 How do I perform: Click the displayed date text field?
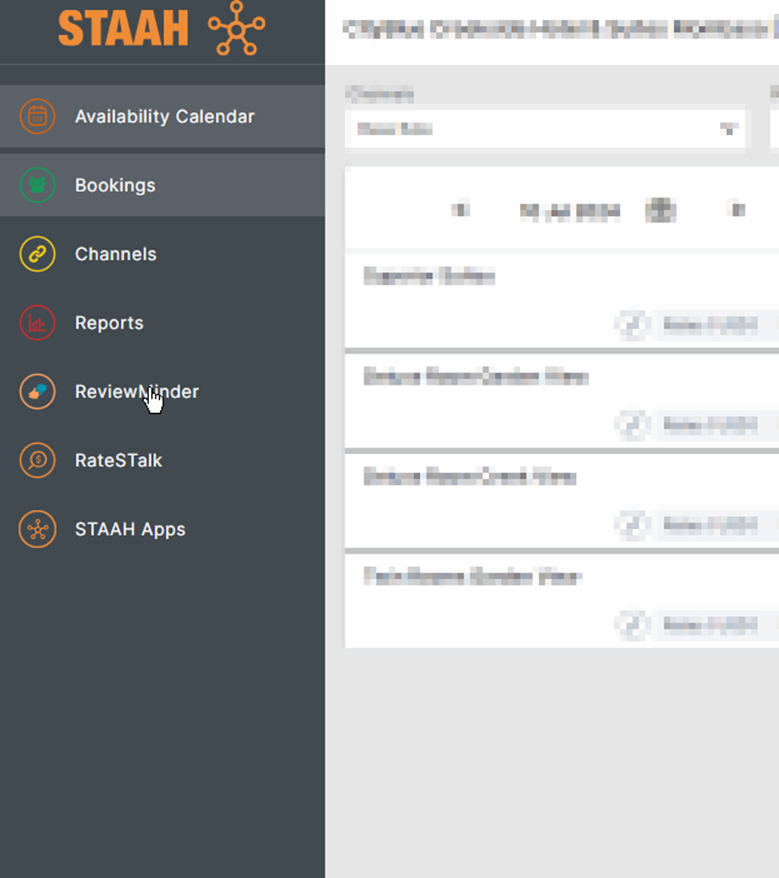pos(570,211)
